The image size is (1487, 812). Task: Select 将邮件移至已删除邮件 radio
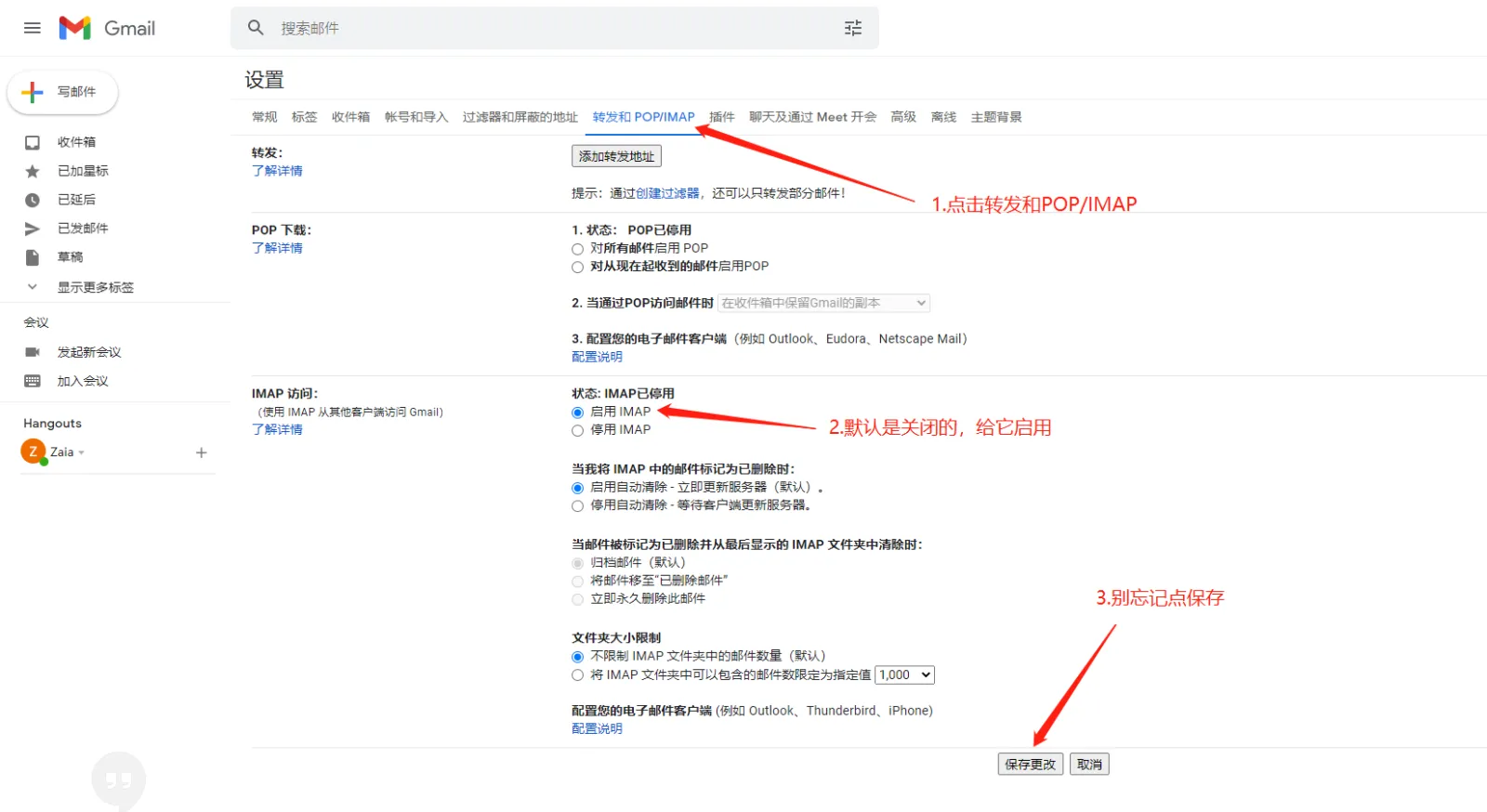pos(577,582)
